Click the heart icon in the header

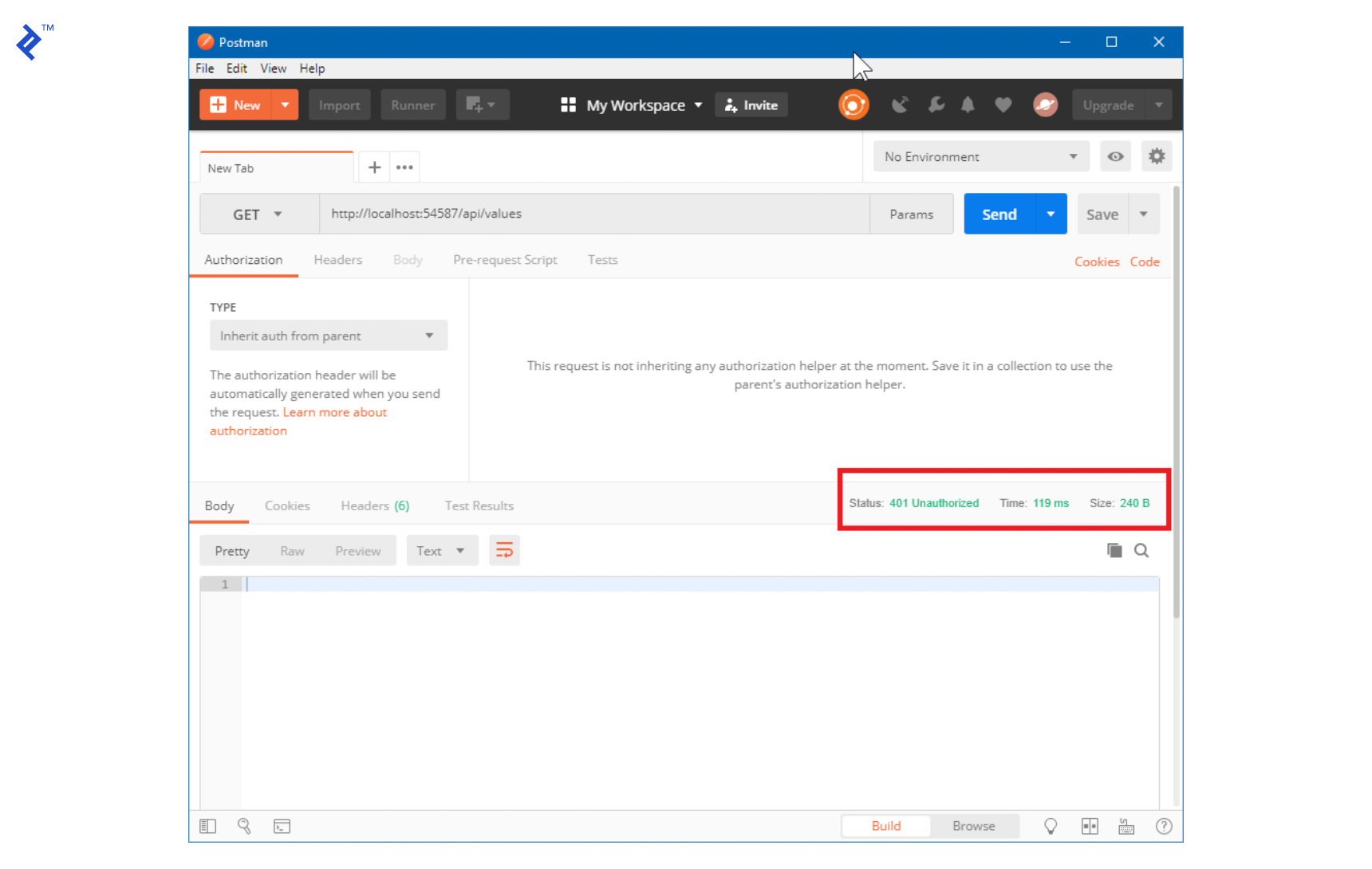tap(1003, 104)
